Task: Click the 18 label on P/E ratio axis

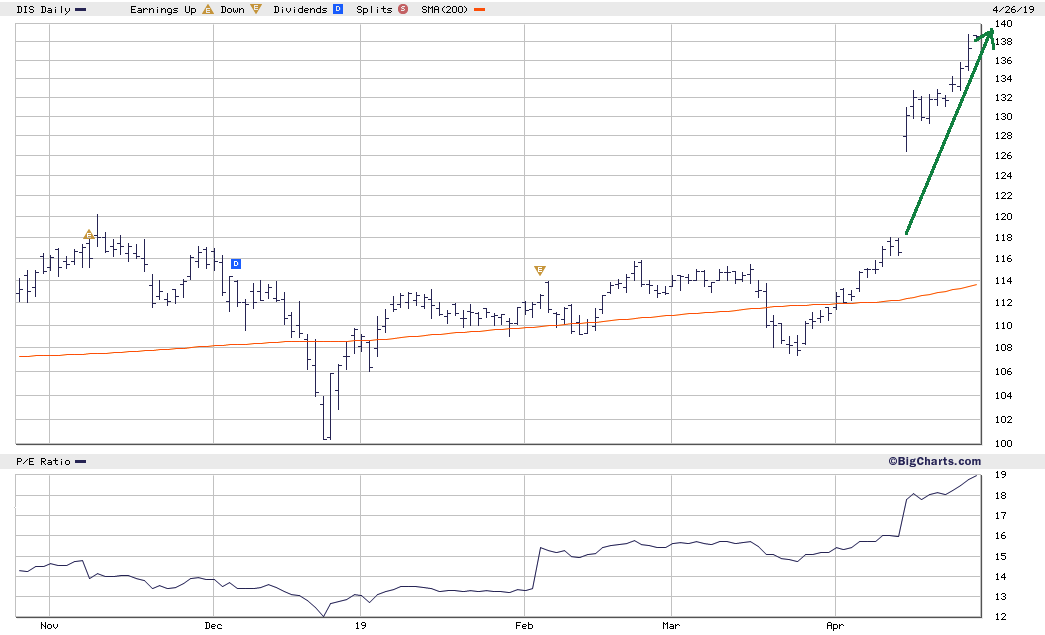Action: [1000, 495]
